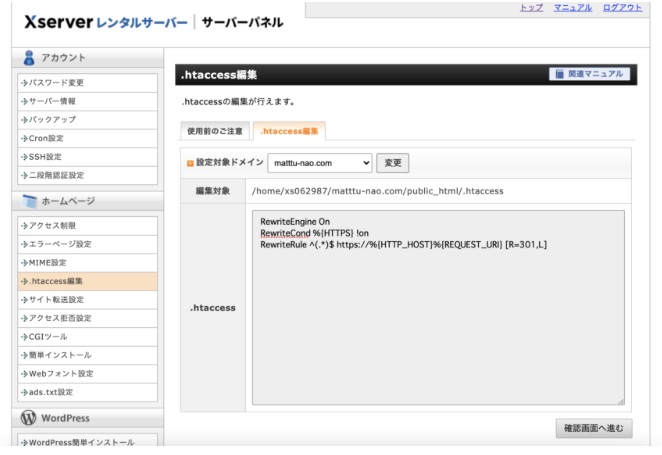The image size is (662, 455).
Task: Click the account section person icon
Action: point(29,58)
